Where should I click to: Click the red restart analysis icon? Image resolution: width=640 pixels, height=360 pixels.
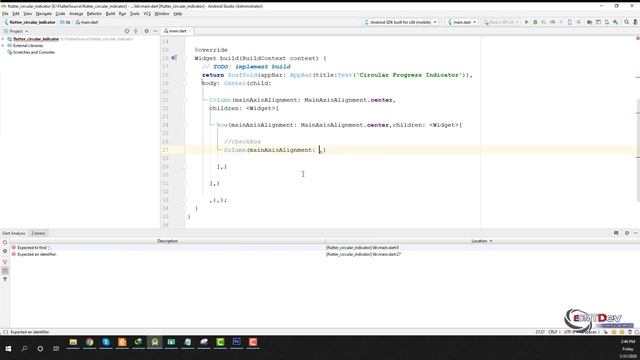point(5,242)
